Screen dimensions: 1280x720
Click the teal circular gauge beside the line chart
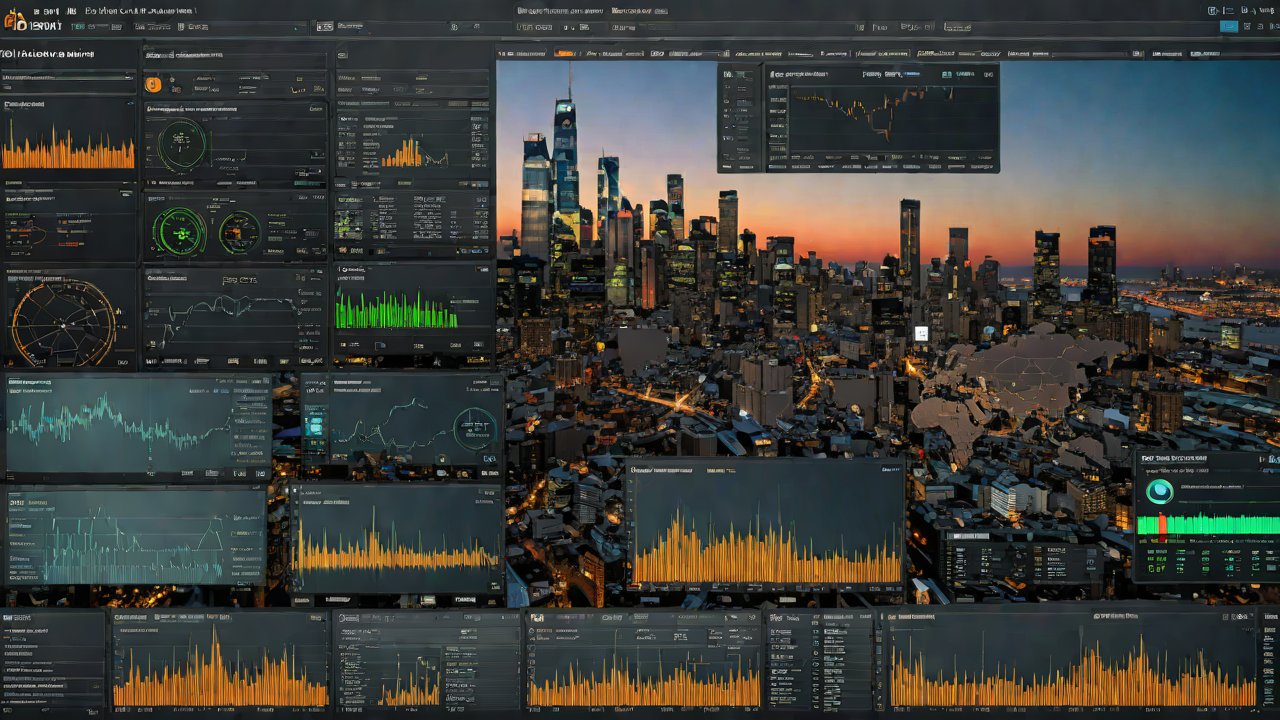[x=475, y=429]
